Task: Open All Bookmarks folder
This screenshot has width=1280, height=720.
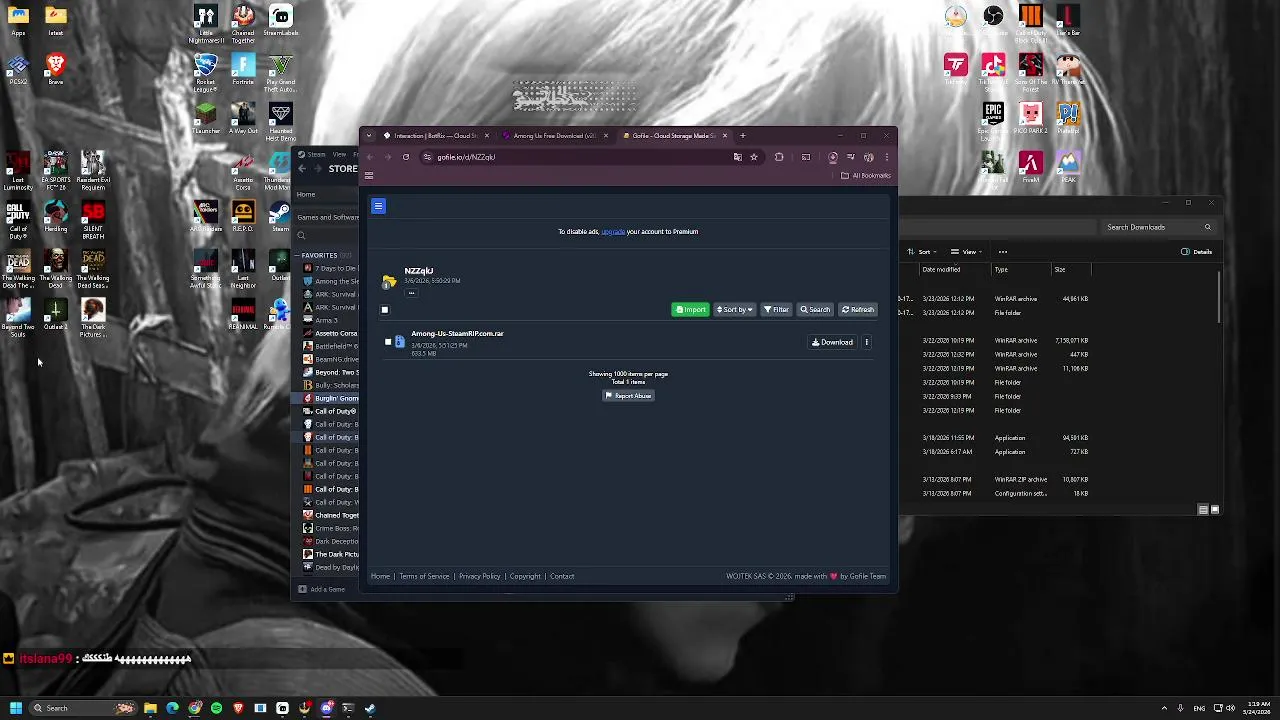Action: click(866, 176)
